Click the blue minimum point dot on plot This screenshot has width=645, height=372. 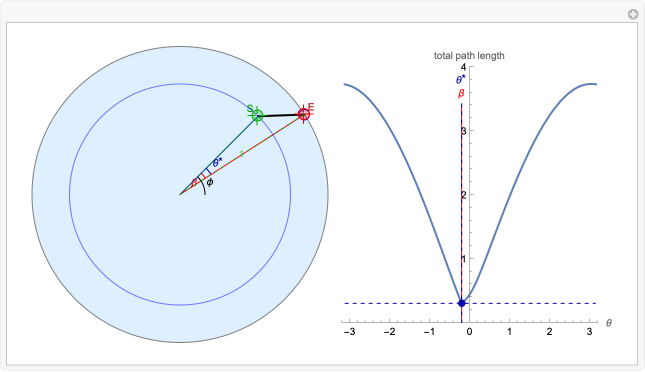pos(462,303)
